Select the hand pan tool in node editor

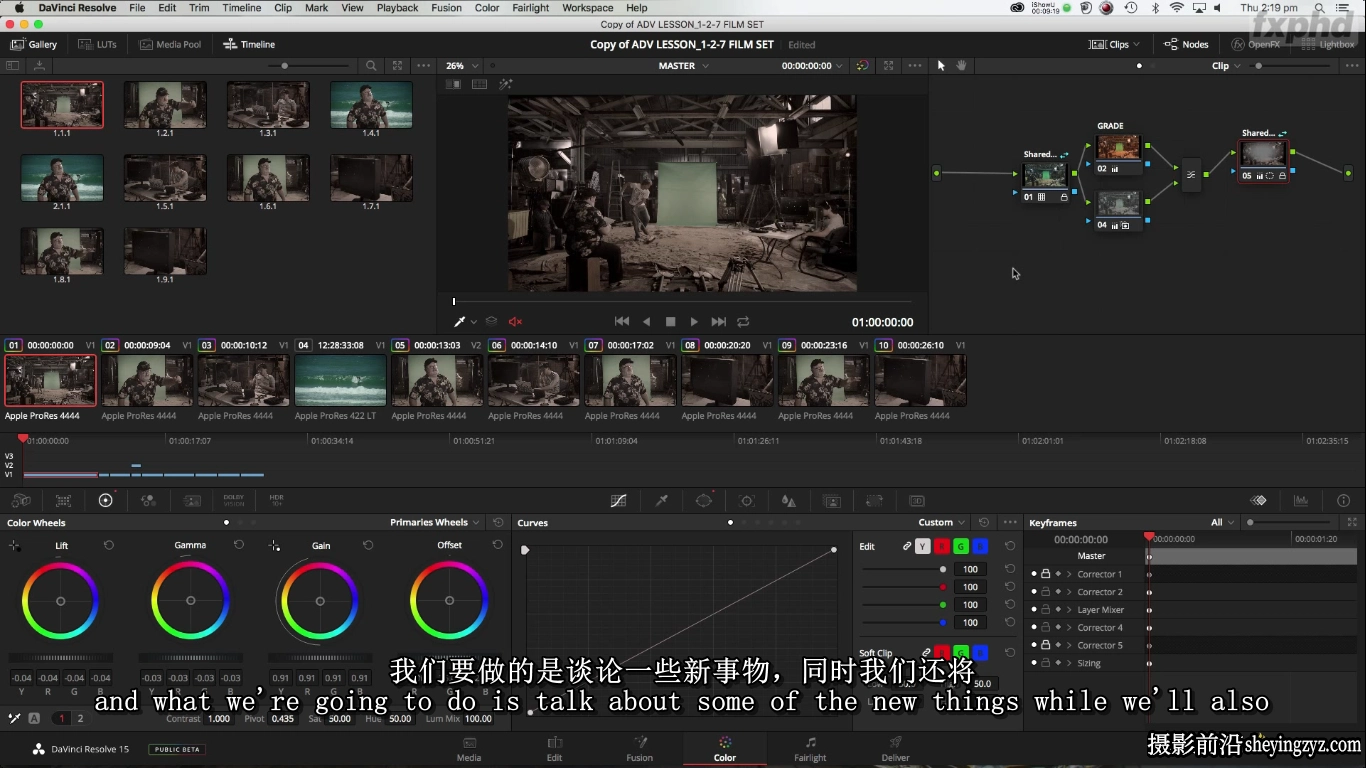962,66
